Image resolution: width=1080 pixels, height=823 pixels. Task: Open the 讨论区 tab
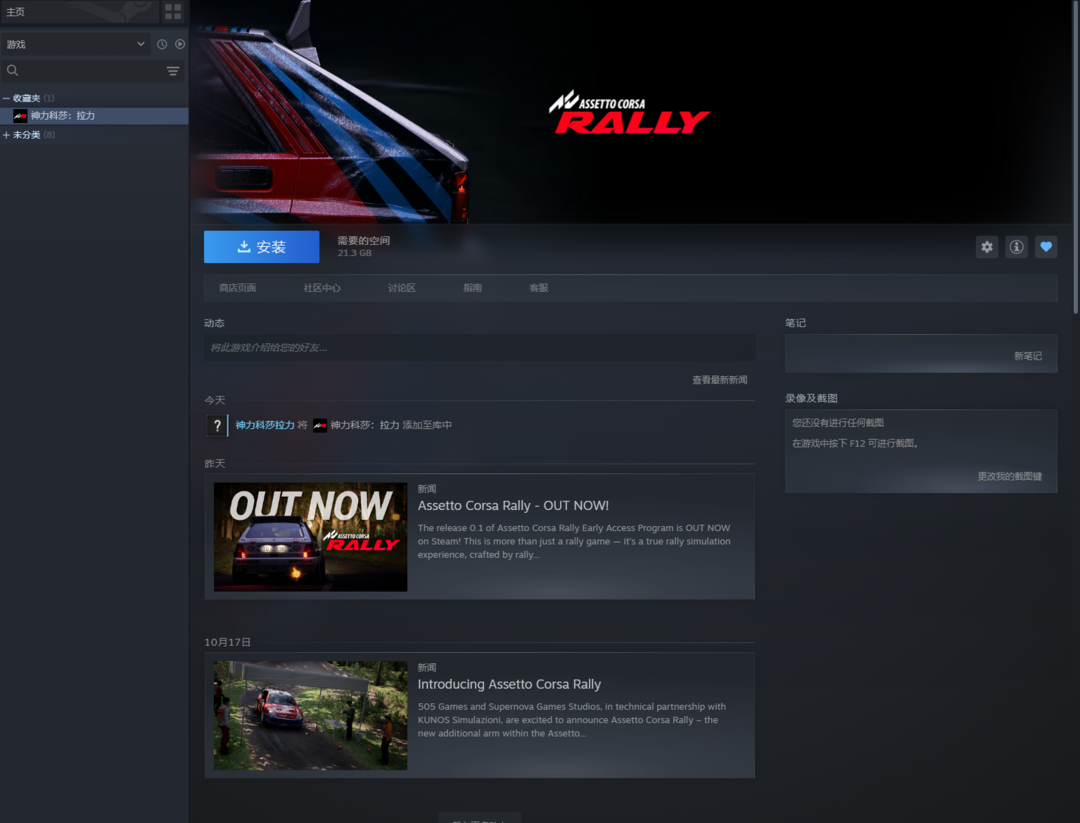point(402,288)
